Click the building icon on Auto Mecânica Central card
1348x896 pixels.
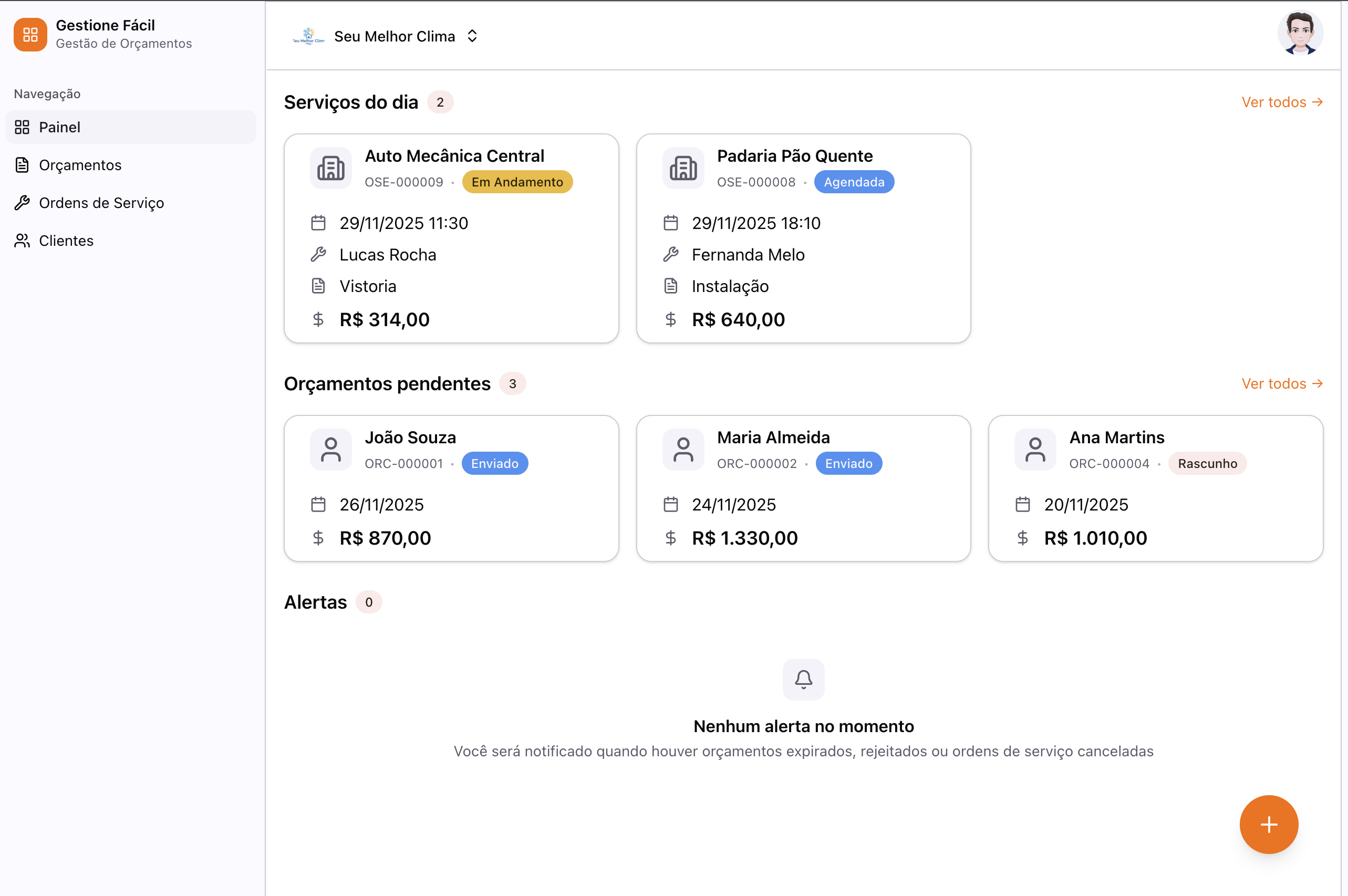pyautogui.click(x=331, y=168)
